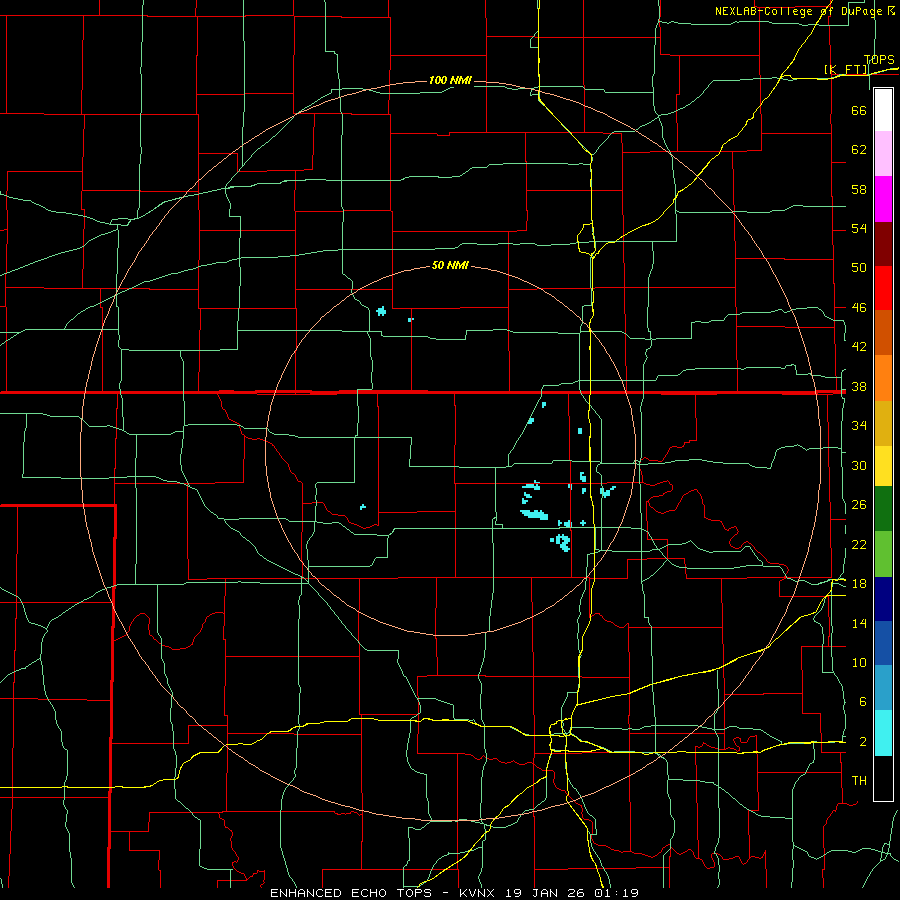Click the '66' legend value
The image size is (900, 900).
[x=859, y=111]
